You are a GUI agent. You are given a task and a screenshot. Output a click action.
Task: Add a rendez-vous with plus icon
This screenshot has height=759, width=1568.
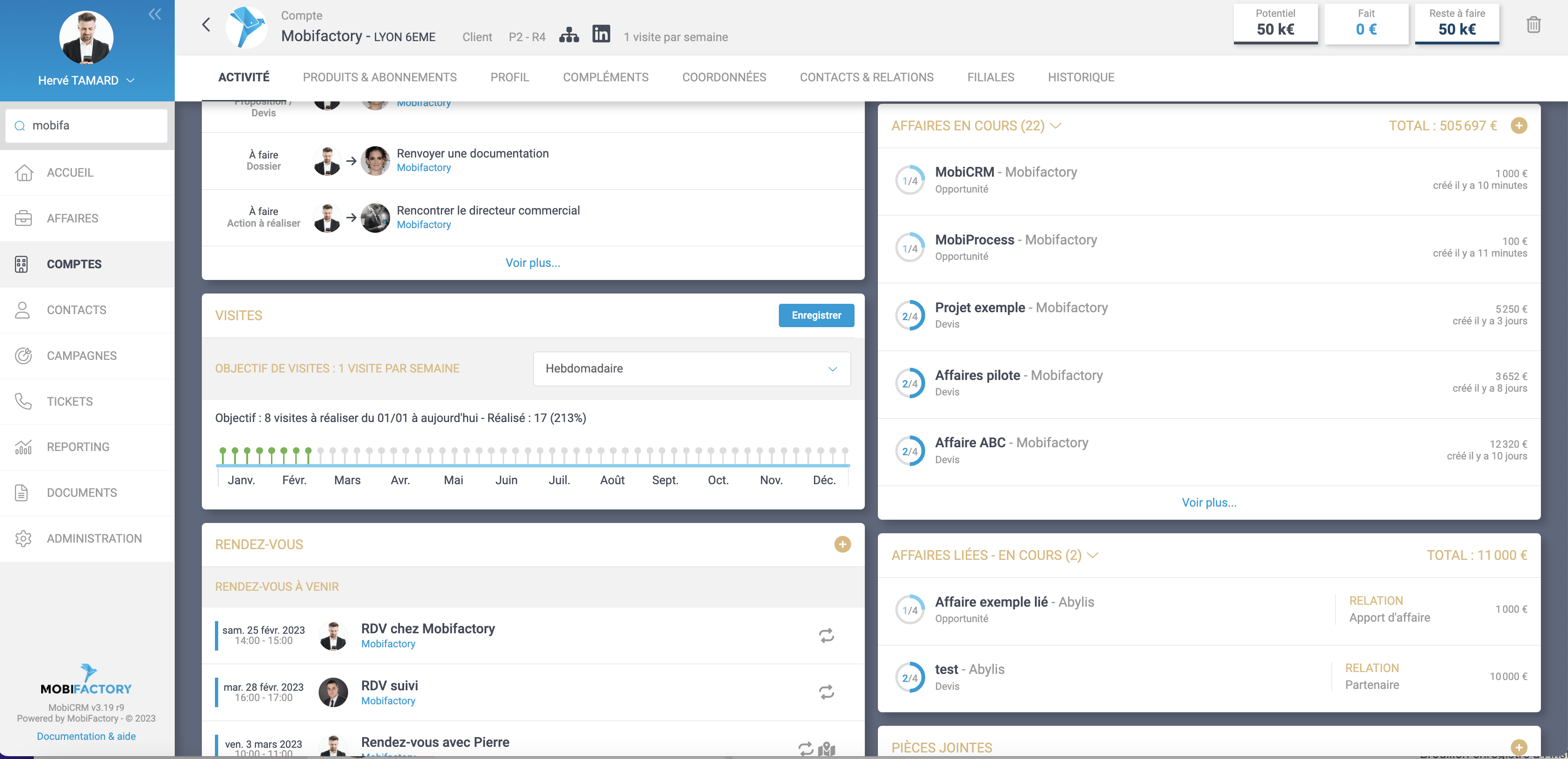(842, 544)
